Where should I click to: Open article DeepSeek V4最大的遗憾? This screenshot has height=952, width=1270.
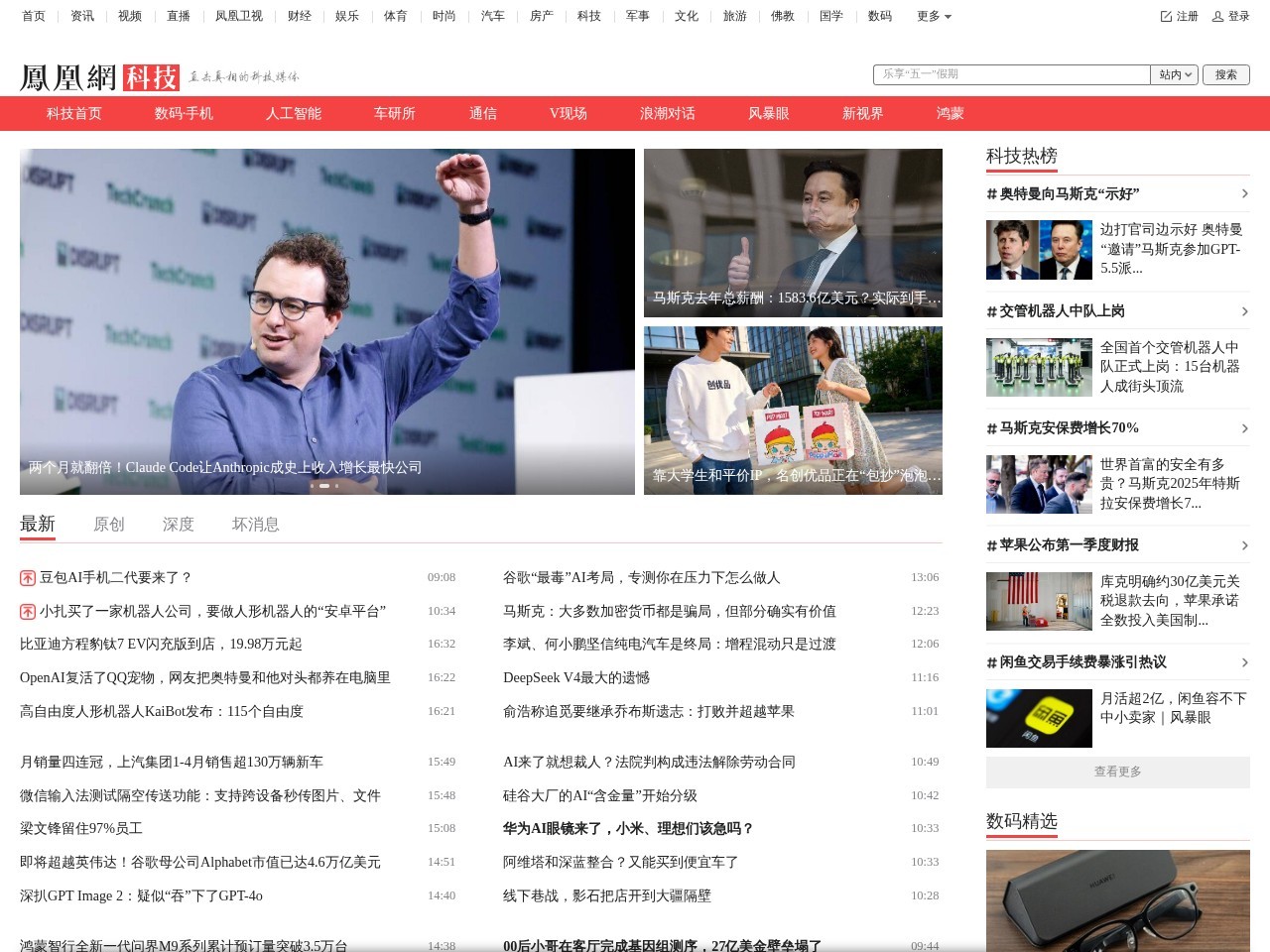click(x=576, y=678)
